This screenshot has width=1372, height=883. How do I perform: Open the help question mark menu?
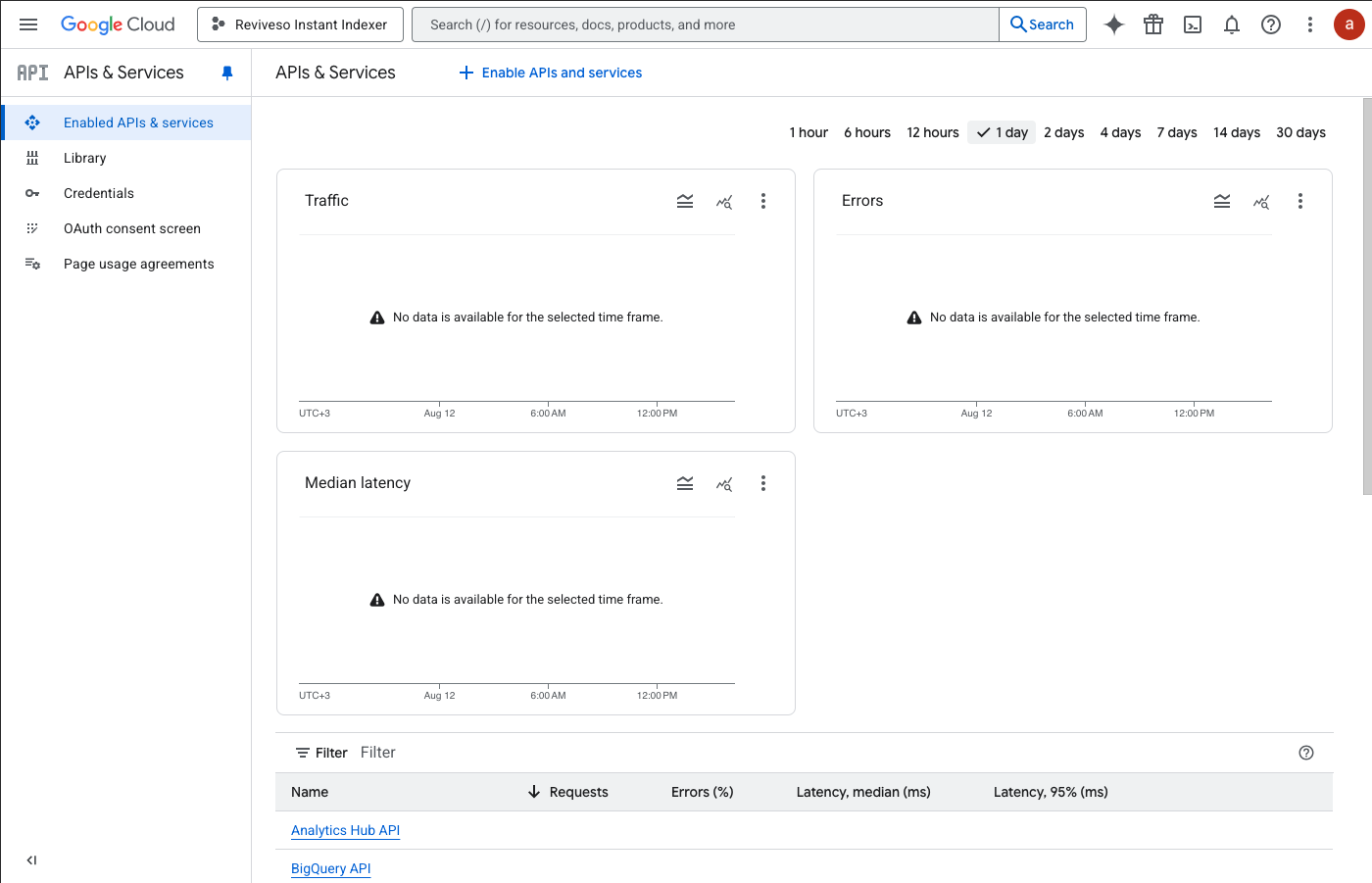[1271, 25]
